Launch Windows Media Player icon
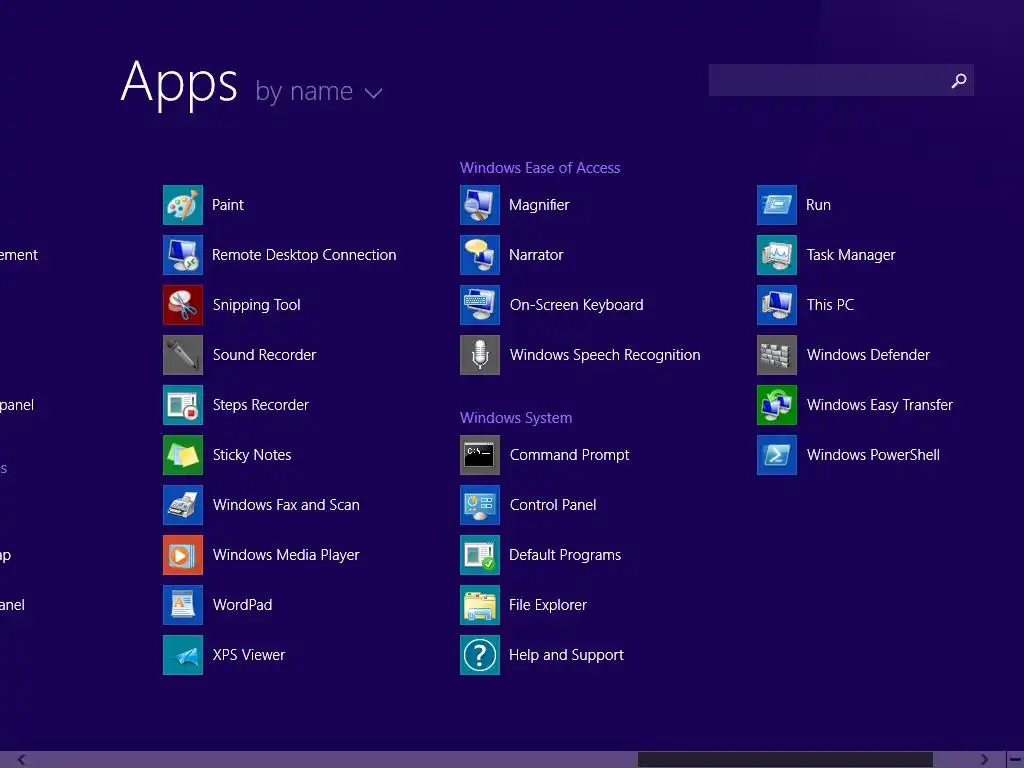The height and width of the screenshot is (768, 1024). tap(183, 555)
